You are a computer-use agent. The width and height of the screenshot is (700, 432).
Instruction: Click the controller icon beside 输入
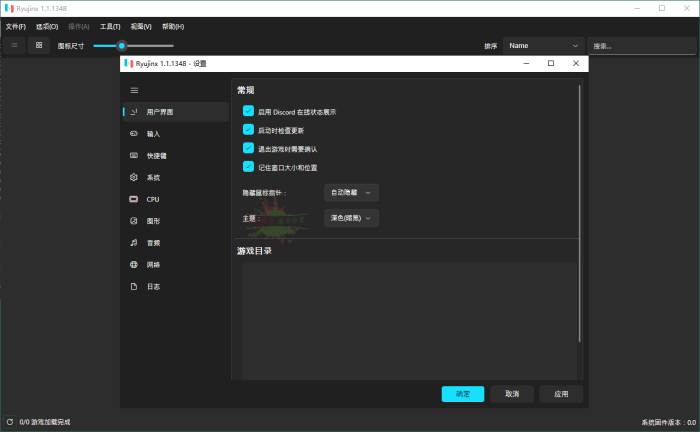(x=133, y=133)
